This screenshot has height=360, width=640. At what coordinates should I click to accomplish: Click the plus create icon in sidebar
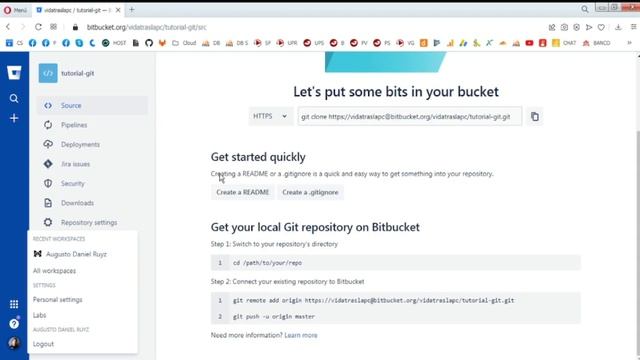pos(14,118)
